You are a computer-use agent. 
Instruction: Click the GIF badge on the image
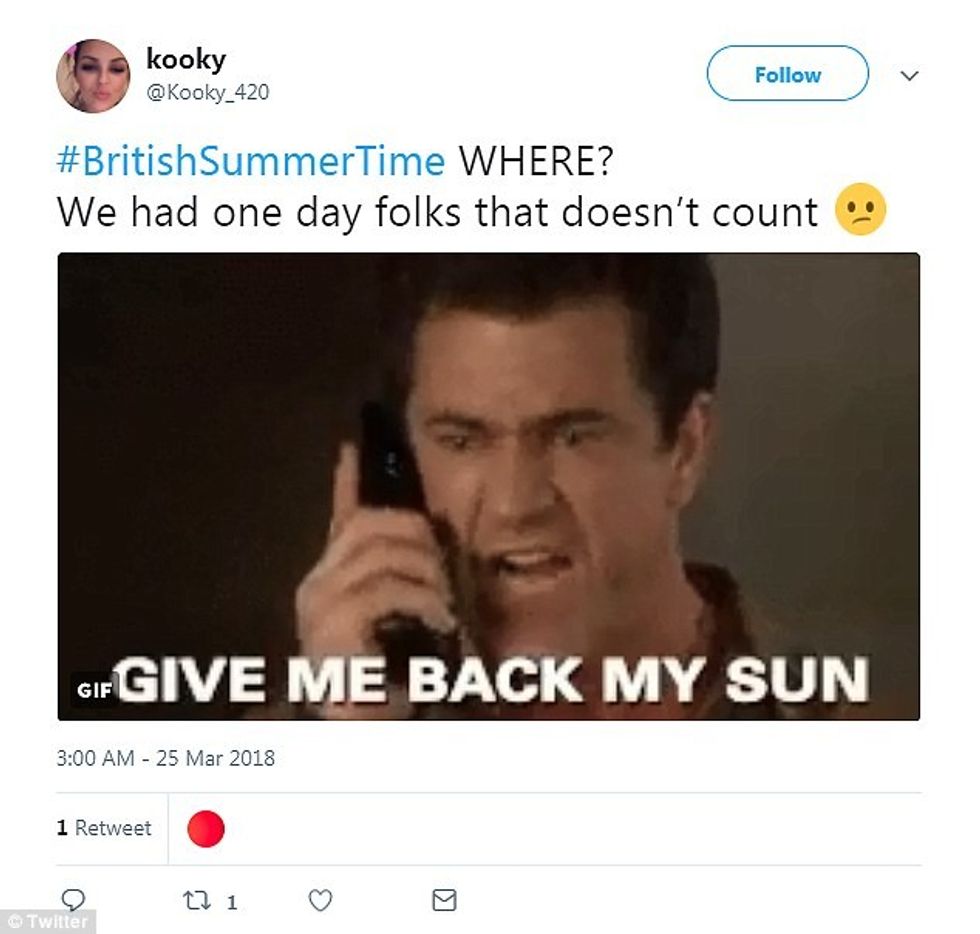point(94,690)
